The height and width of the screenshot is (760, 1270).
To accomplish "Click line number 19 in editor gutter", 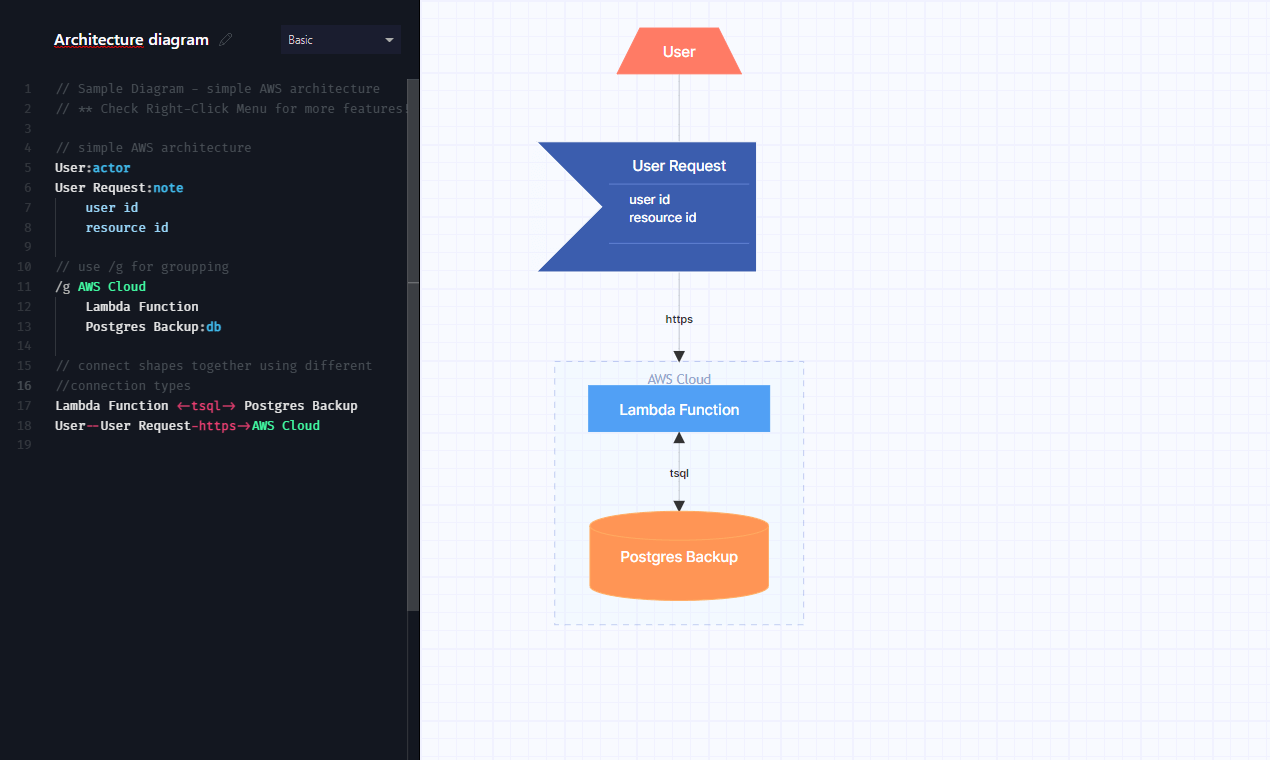I will (x=26, y=445).
